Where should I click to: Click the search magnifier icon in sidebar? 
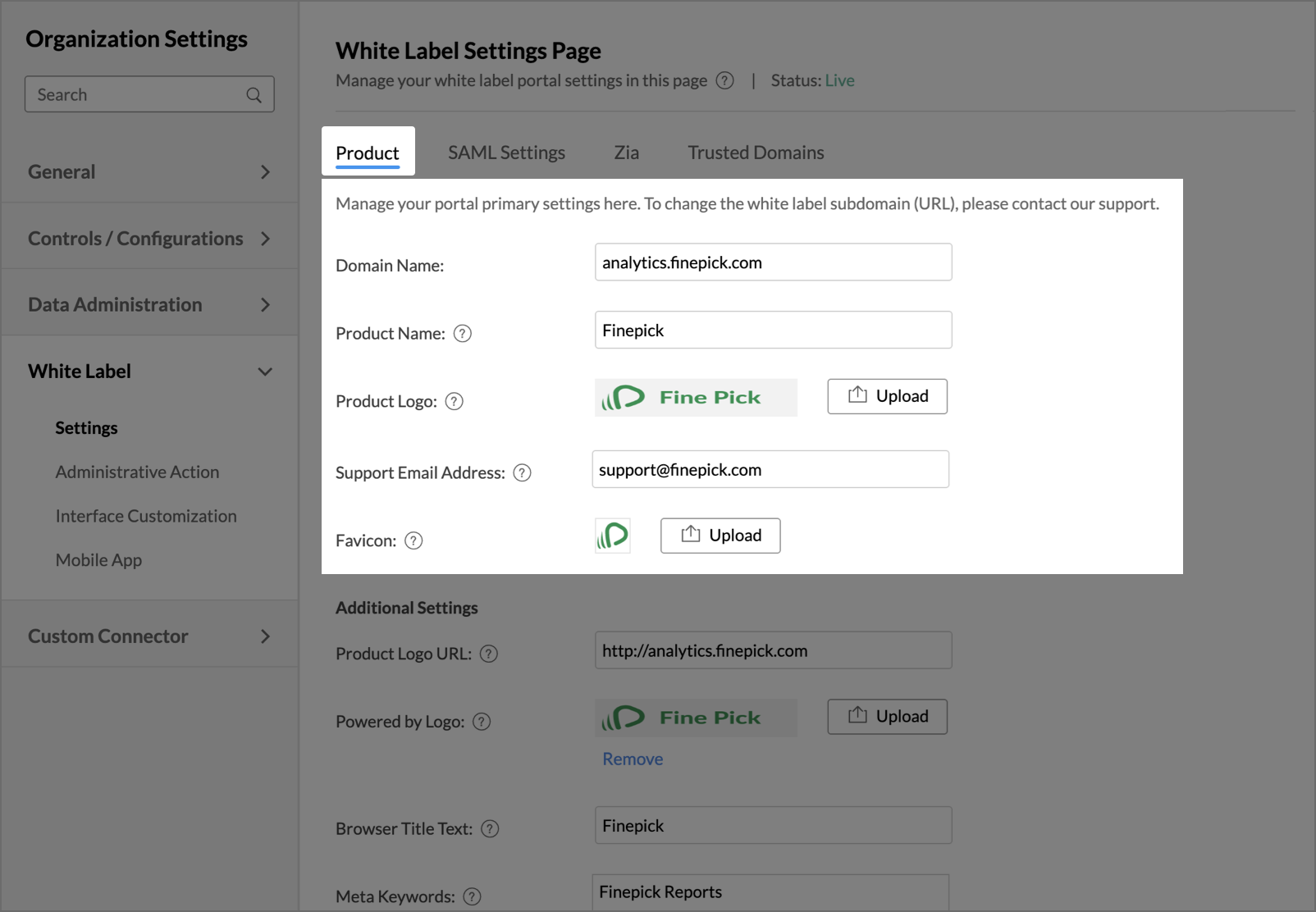point(254,95)
